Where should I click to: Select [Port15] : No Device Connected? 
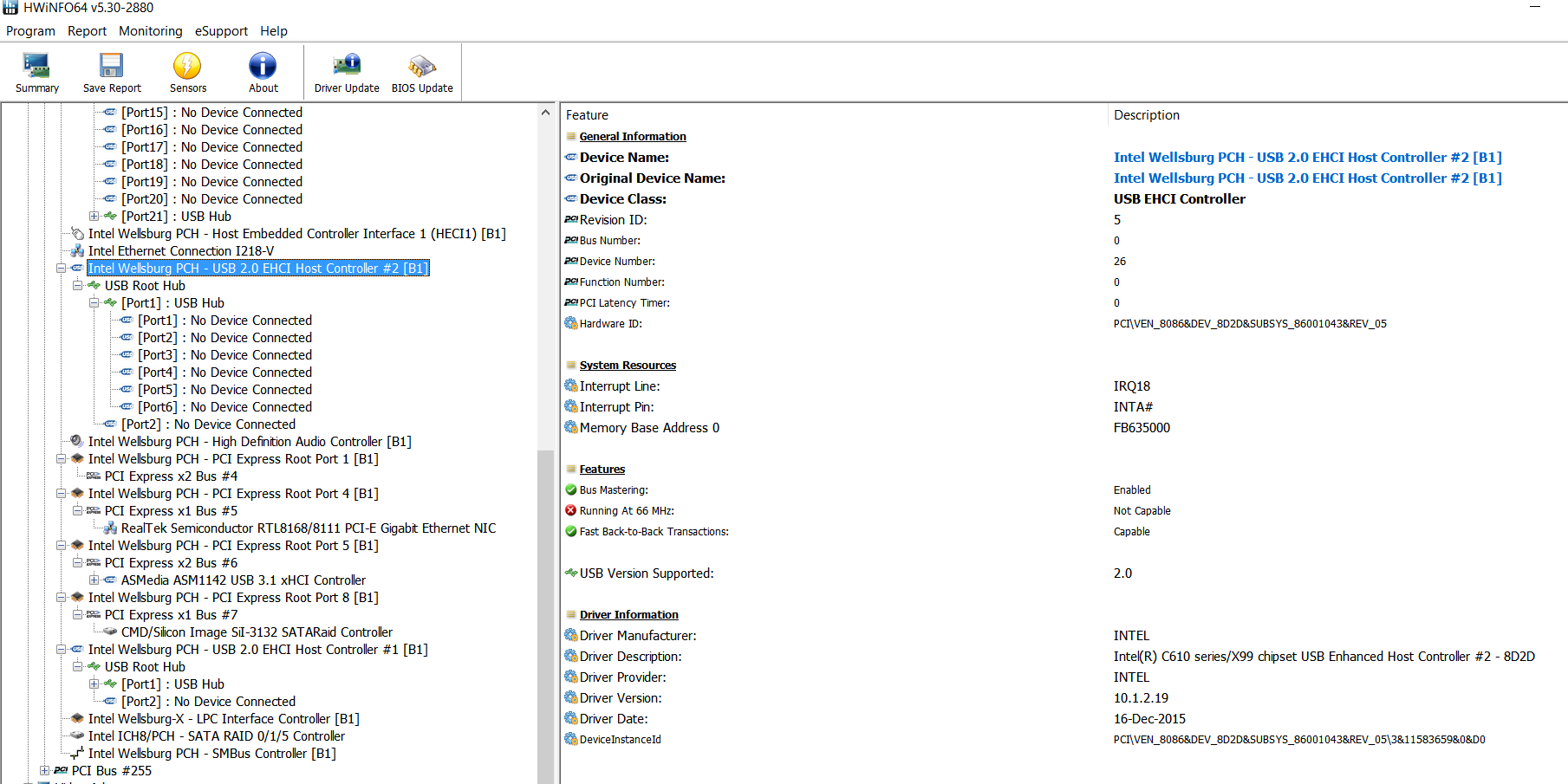coord(211,112)
